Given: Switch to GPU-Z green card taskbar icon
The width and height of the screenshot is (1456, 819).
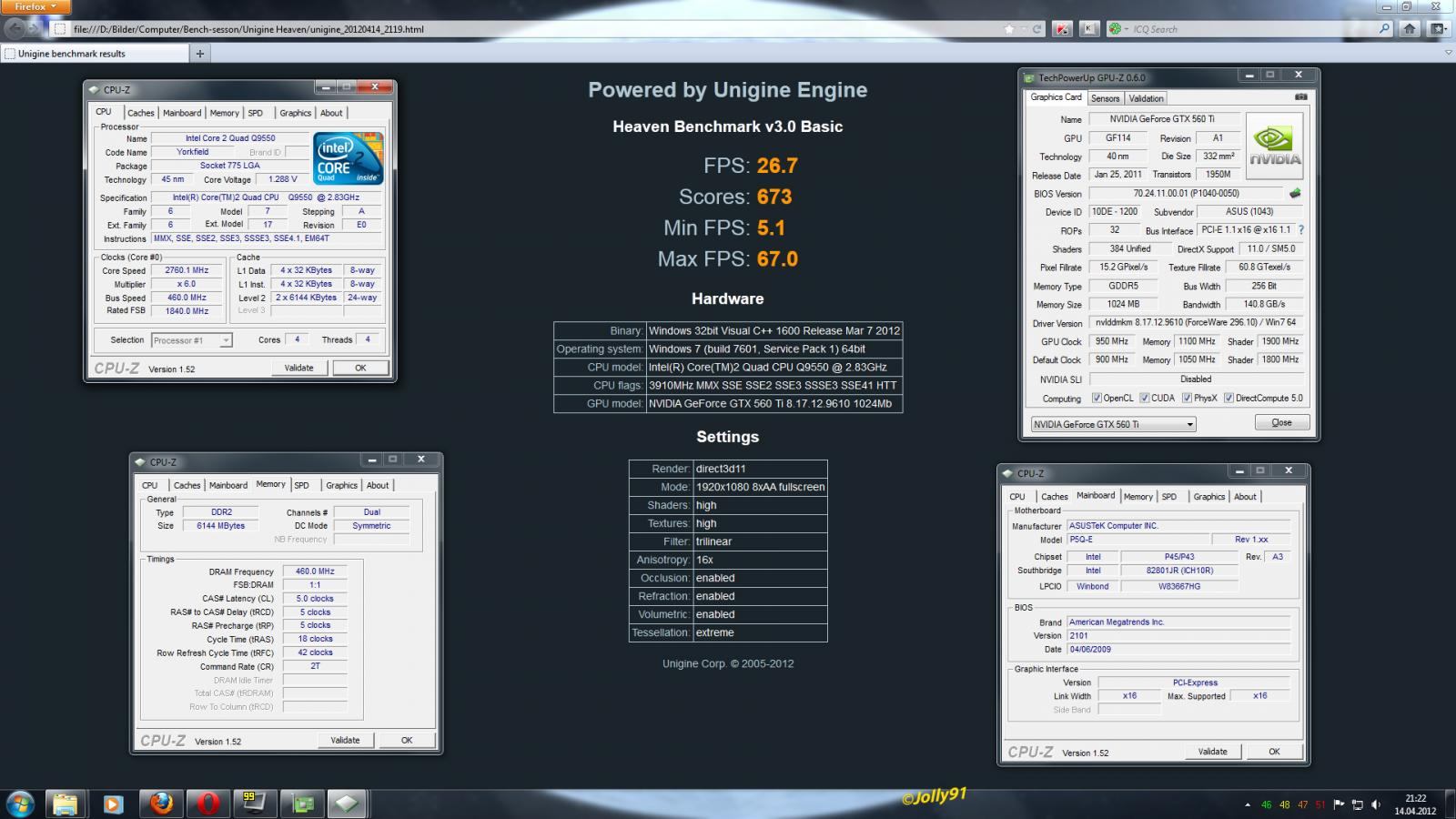Looking at the screenshot, I should pyautogui.click(x=302, y=804).
